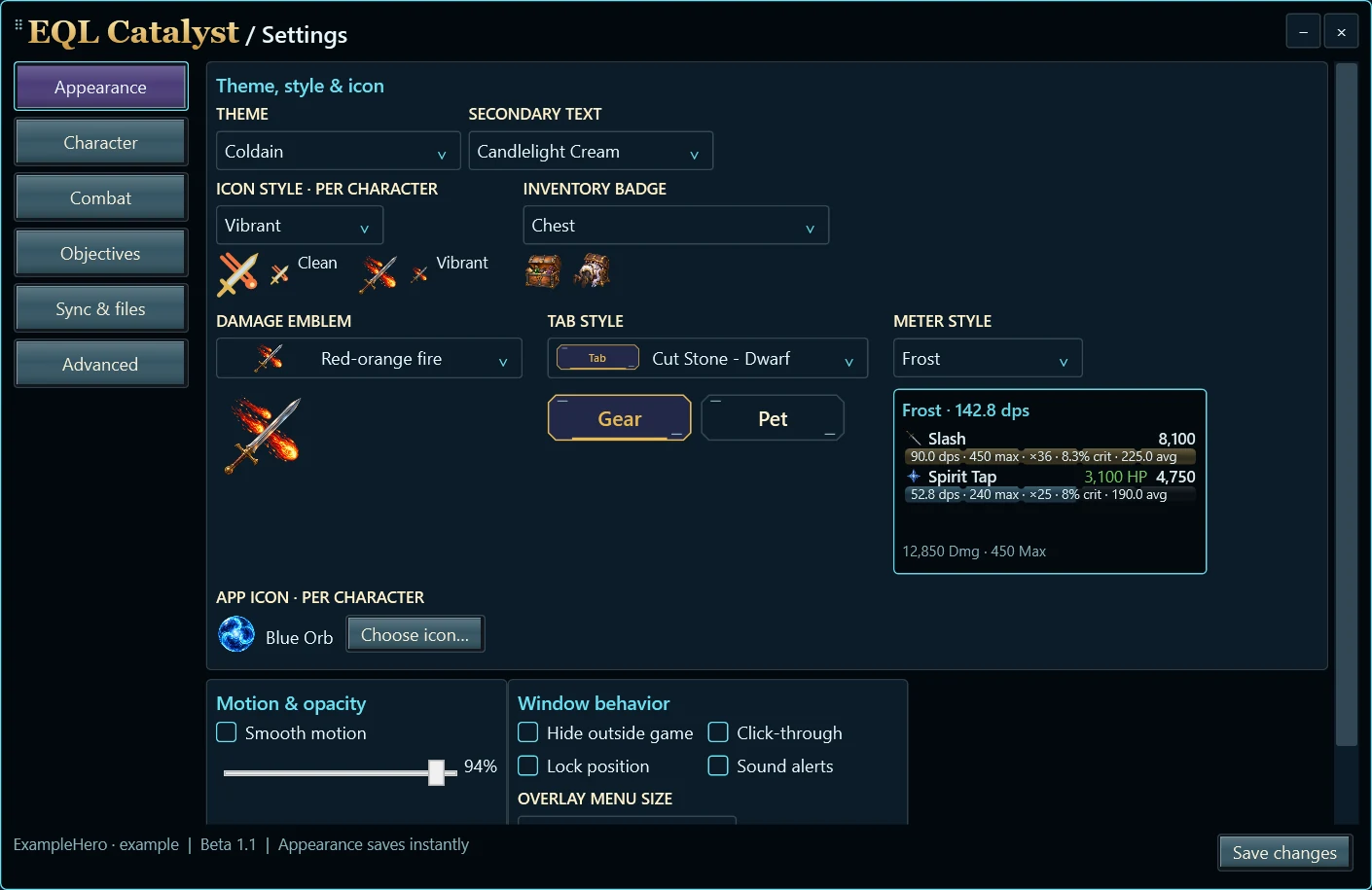Click the opacity slider thumb at 94%
Screen dimensions: 1372x890
point(437,772)
